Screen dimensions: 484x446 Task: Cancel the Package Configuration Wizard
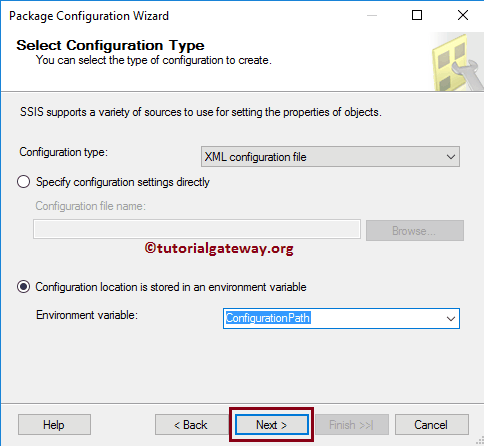coord(432,425)
